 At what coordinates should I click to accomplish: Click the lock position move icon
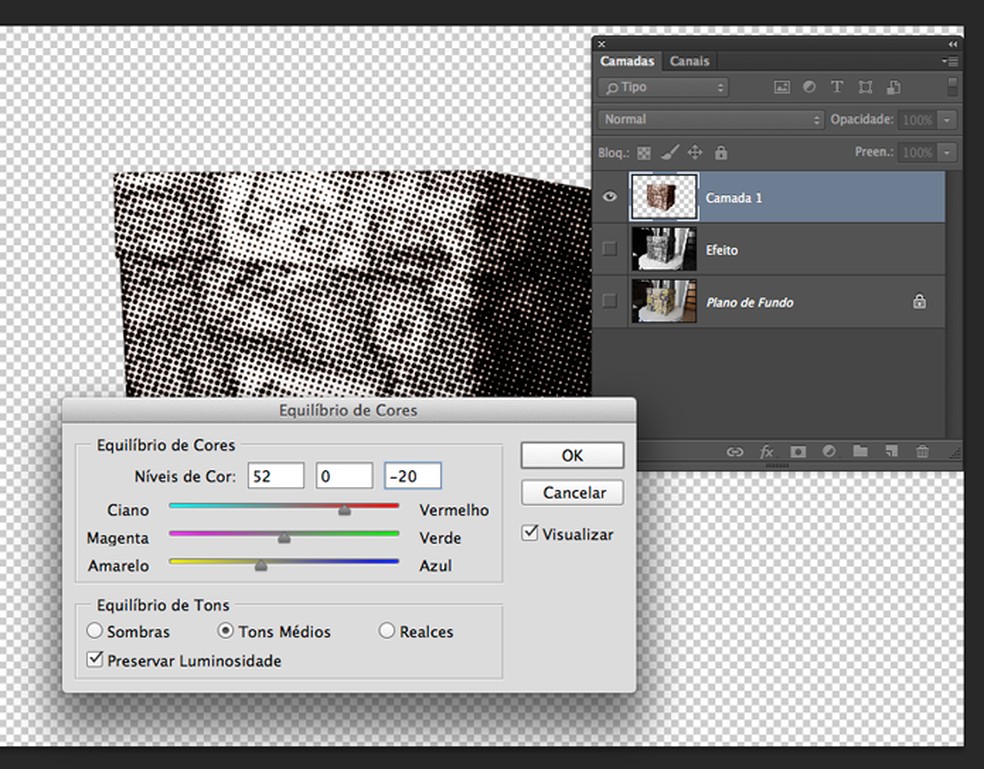pos(695,153)
